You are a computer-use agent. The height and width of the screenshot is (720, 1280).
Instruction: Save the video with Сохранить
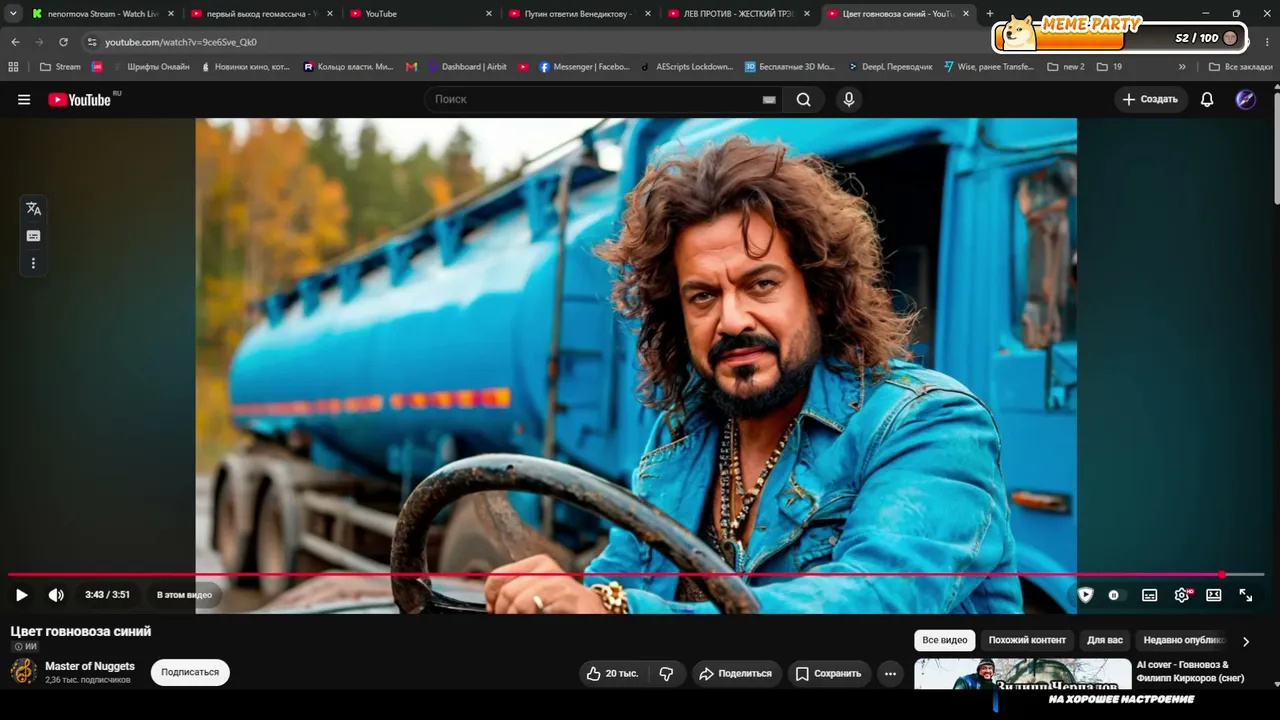pyautogui.click(x=829, y=674)
